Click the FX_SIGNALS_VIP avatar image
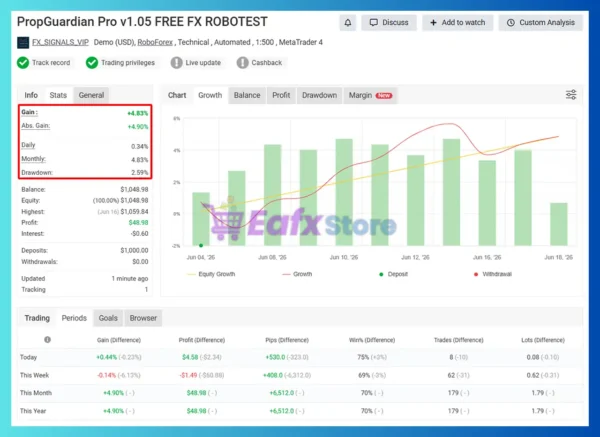 click(x=23, y=42)
